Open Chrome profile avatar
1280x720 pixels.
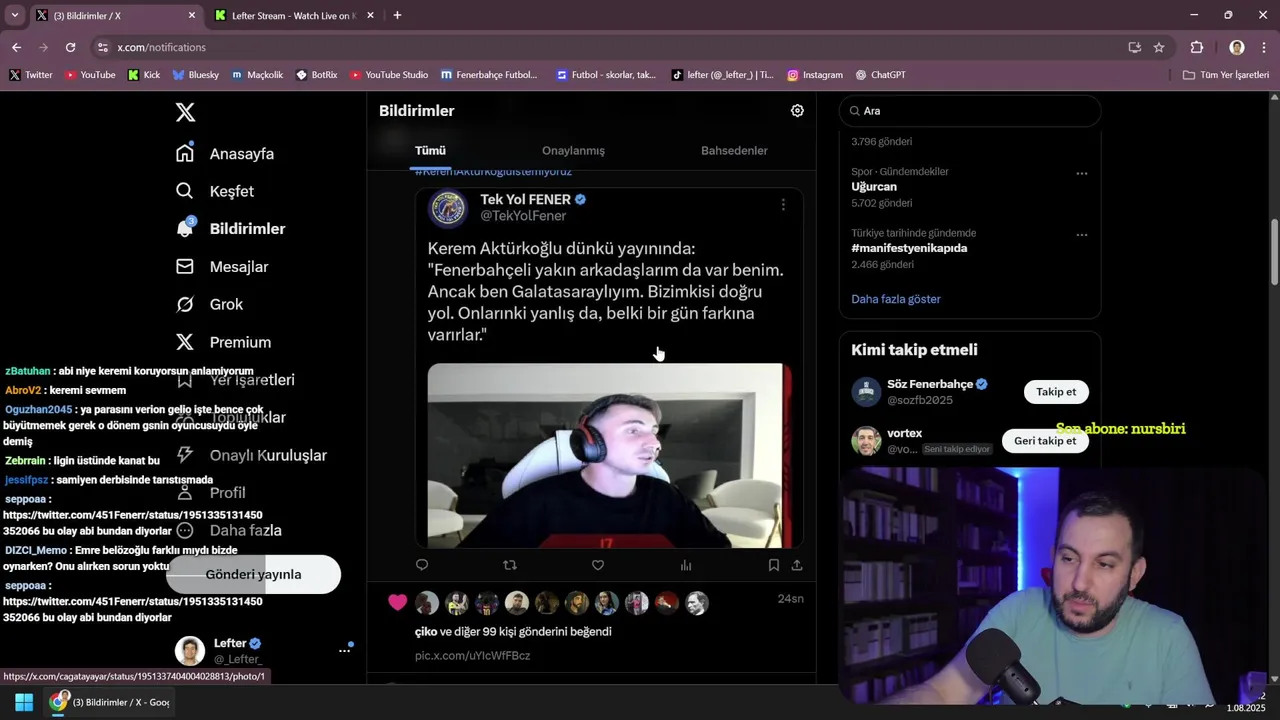point(1237,47)
